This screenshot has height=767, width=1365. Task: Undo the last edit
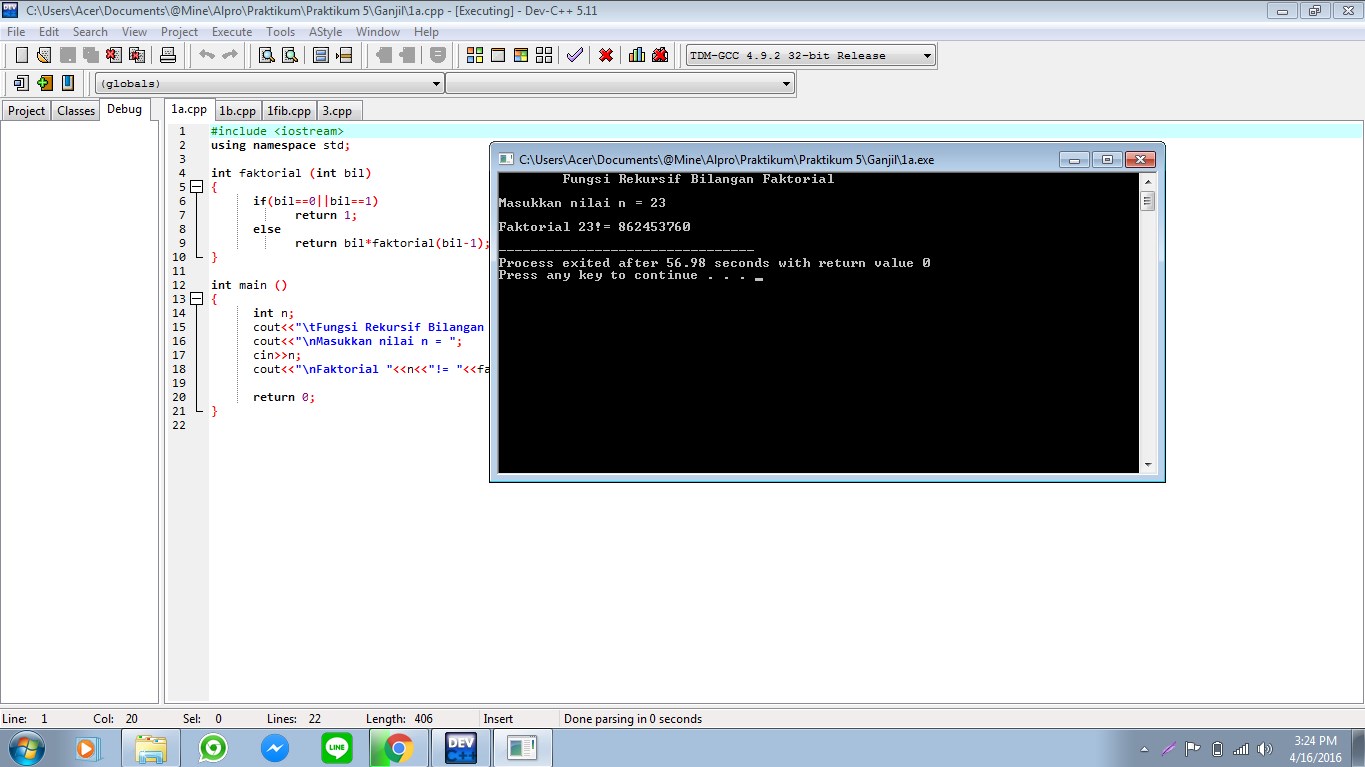[x=209, y=55]
